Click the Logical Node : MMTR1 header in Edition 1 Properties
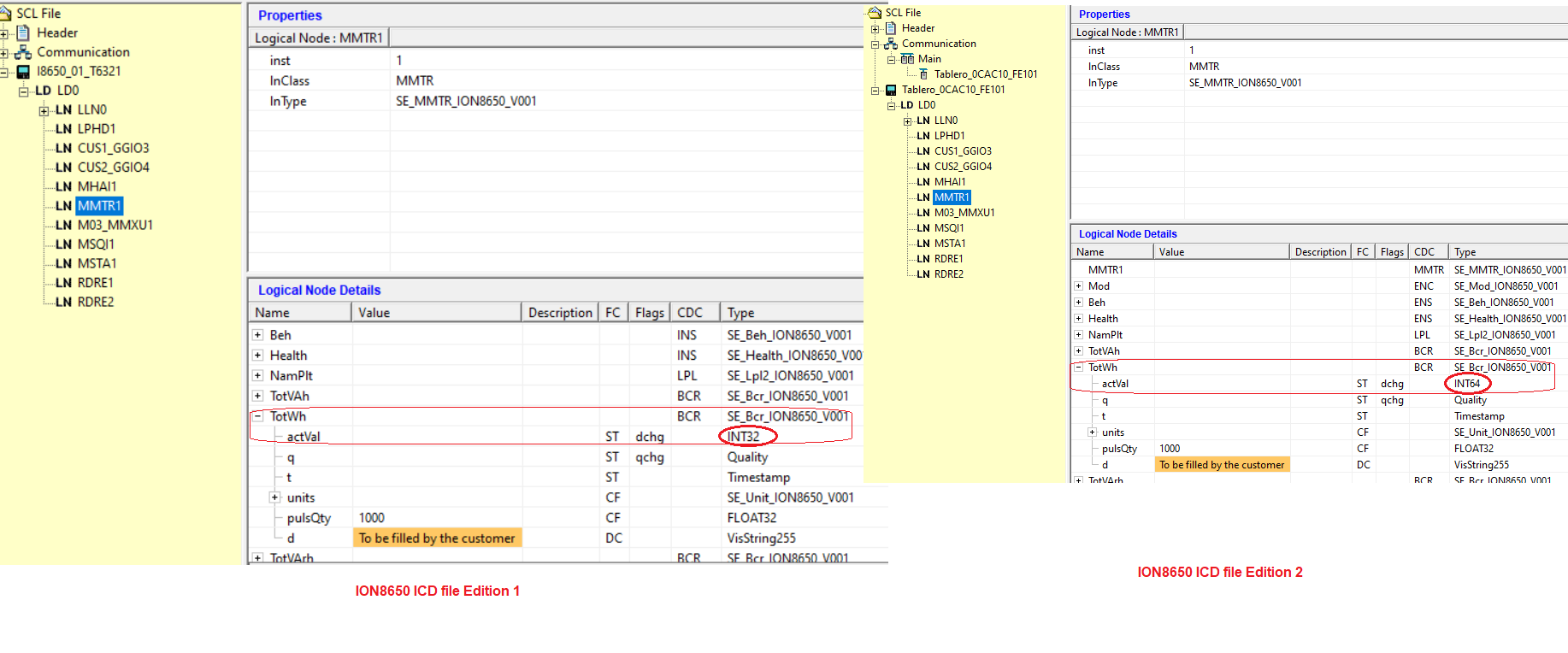1568x653 pixels. pyautogui.click(x=318, y=38)
